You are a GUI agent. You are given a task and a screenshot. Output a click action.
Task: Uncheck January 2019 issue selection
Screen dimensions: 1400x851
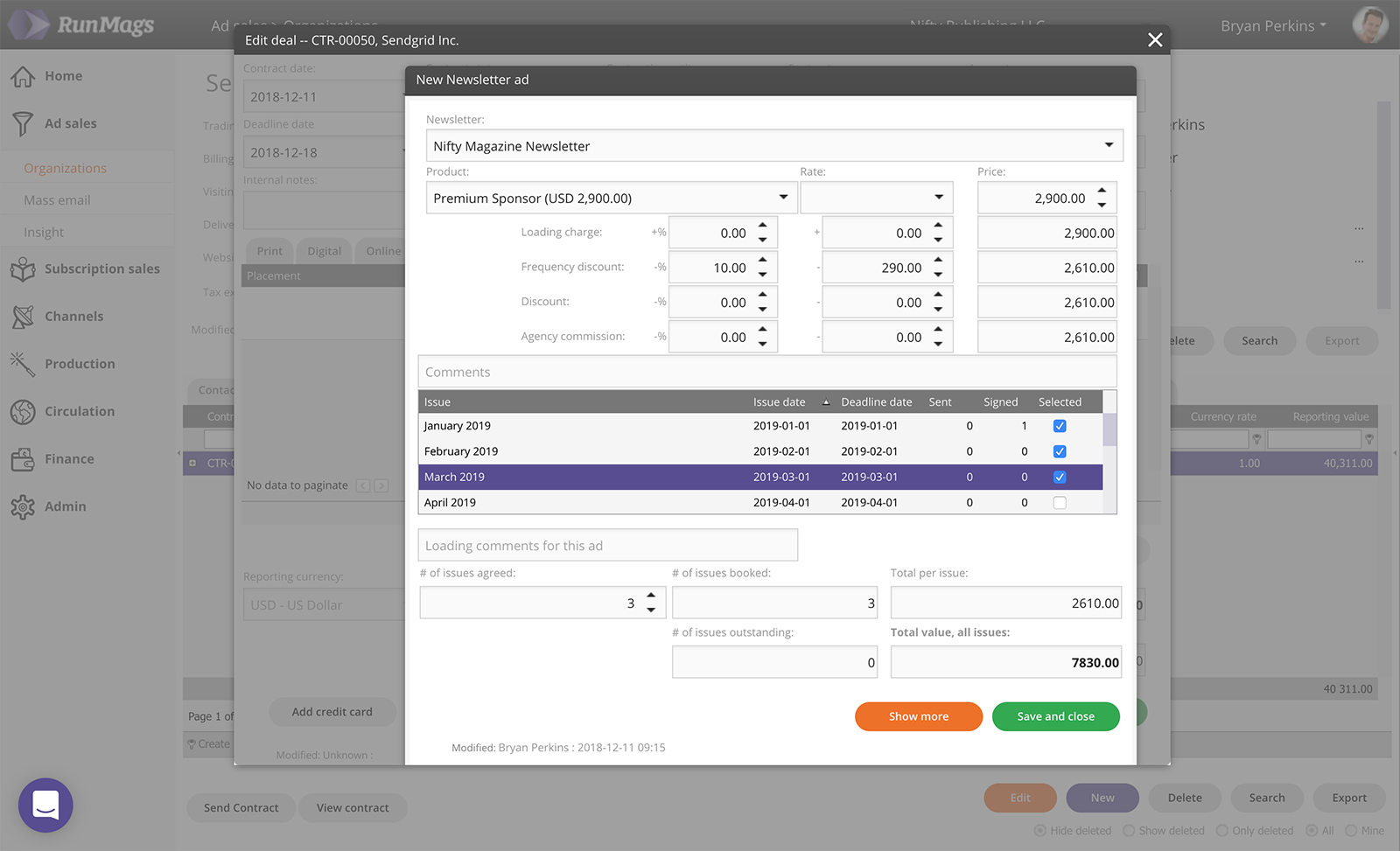point(1060,426)
